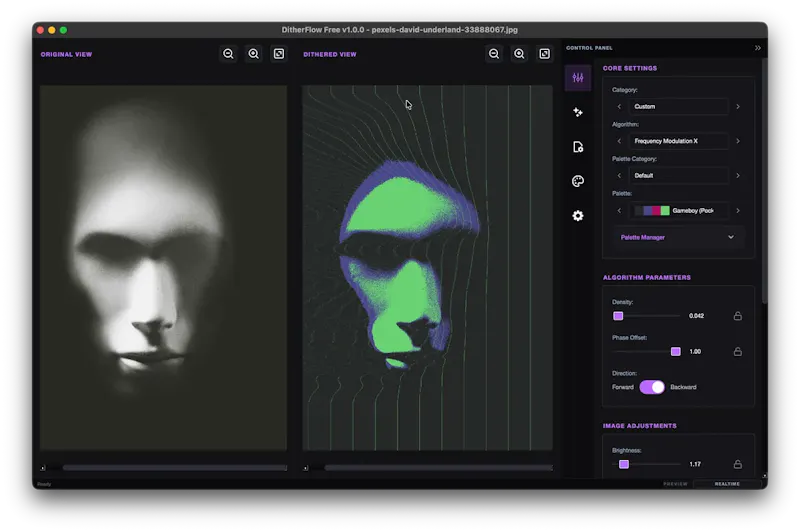Open the gear settings sidebar icon
The image size is (800, 532).
pos(578,216)
